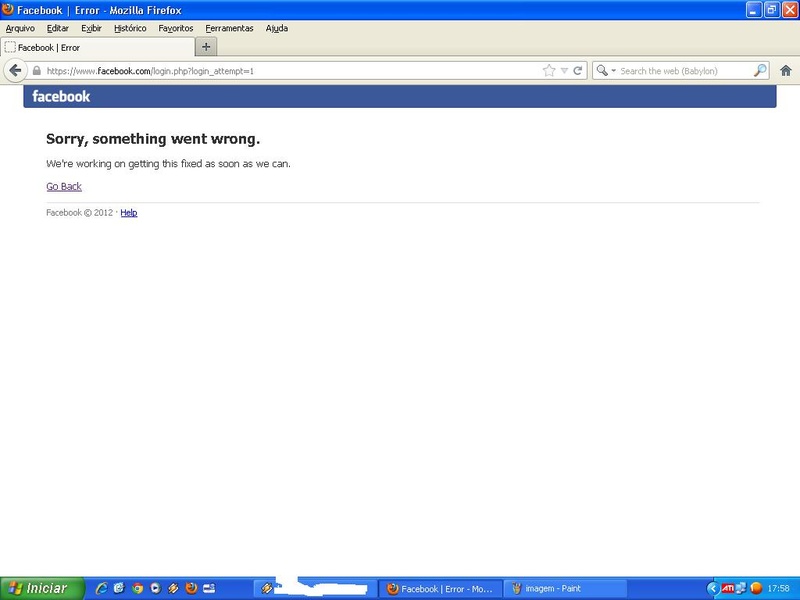Viewport: 800px width, 600px height.
Task: Click the Firefox icon in title bar
Action: click(8, 9)
